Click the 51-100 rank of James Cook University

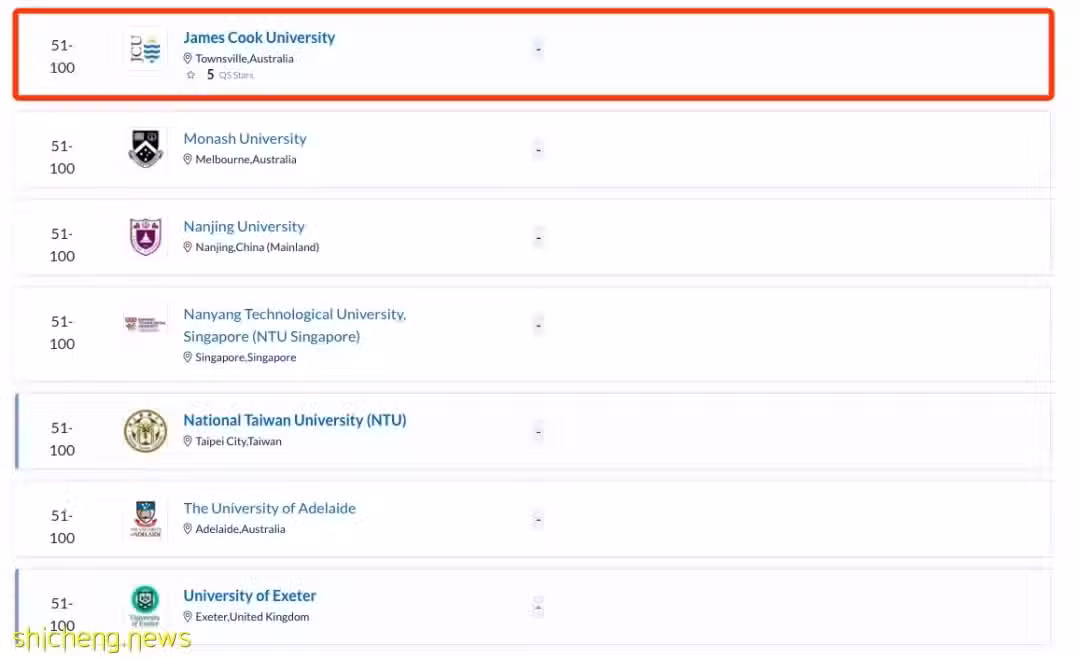62,56
